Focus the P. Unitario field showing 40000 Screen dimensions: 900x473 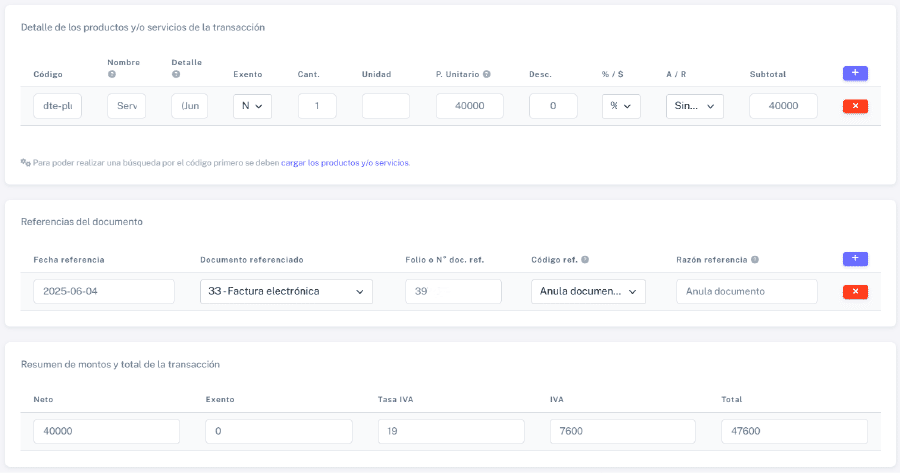469,106
